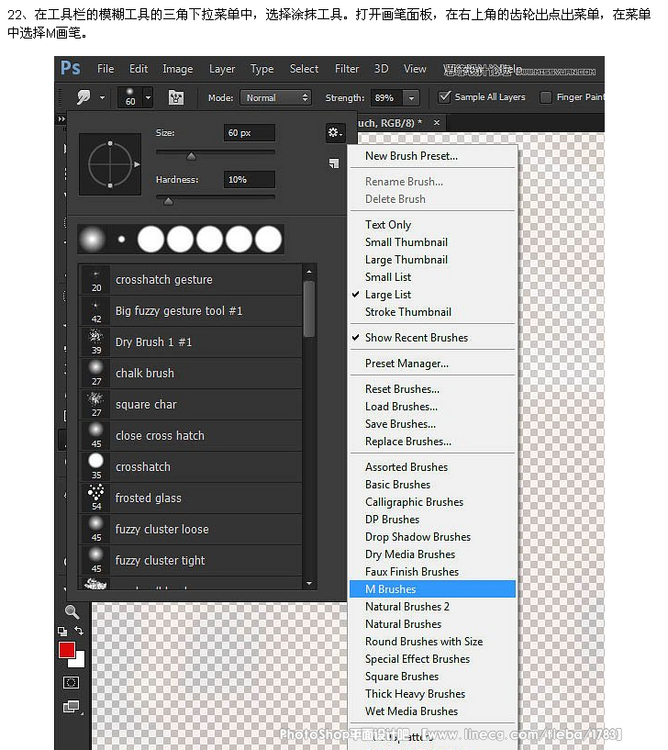Open brush preset picker showing size 60
The width and height of the screenshot is (668, 750).
(135, 98)
